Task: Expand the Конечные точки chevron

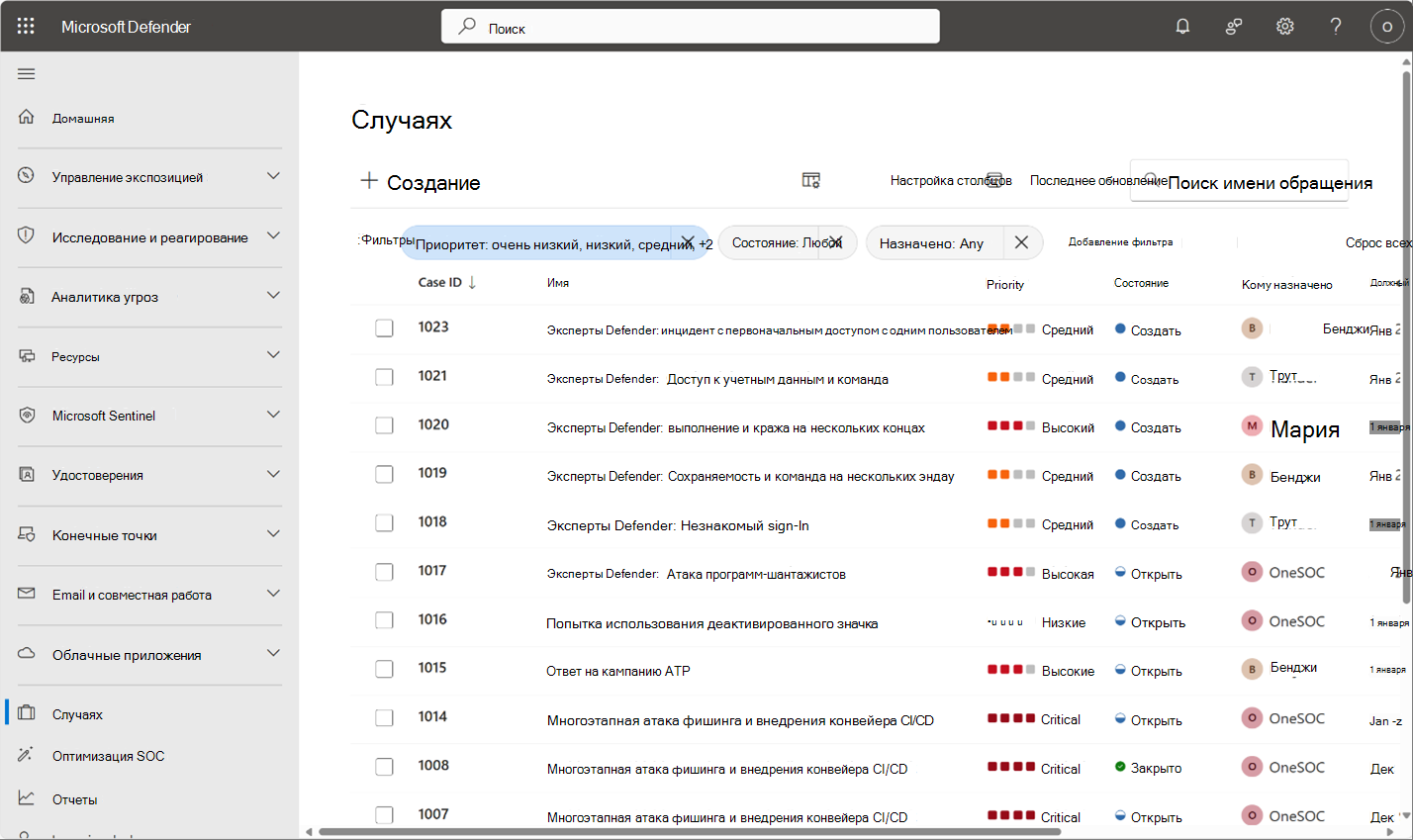Action: (273, 534)
